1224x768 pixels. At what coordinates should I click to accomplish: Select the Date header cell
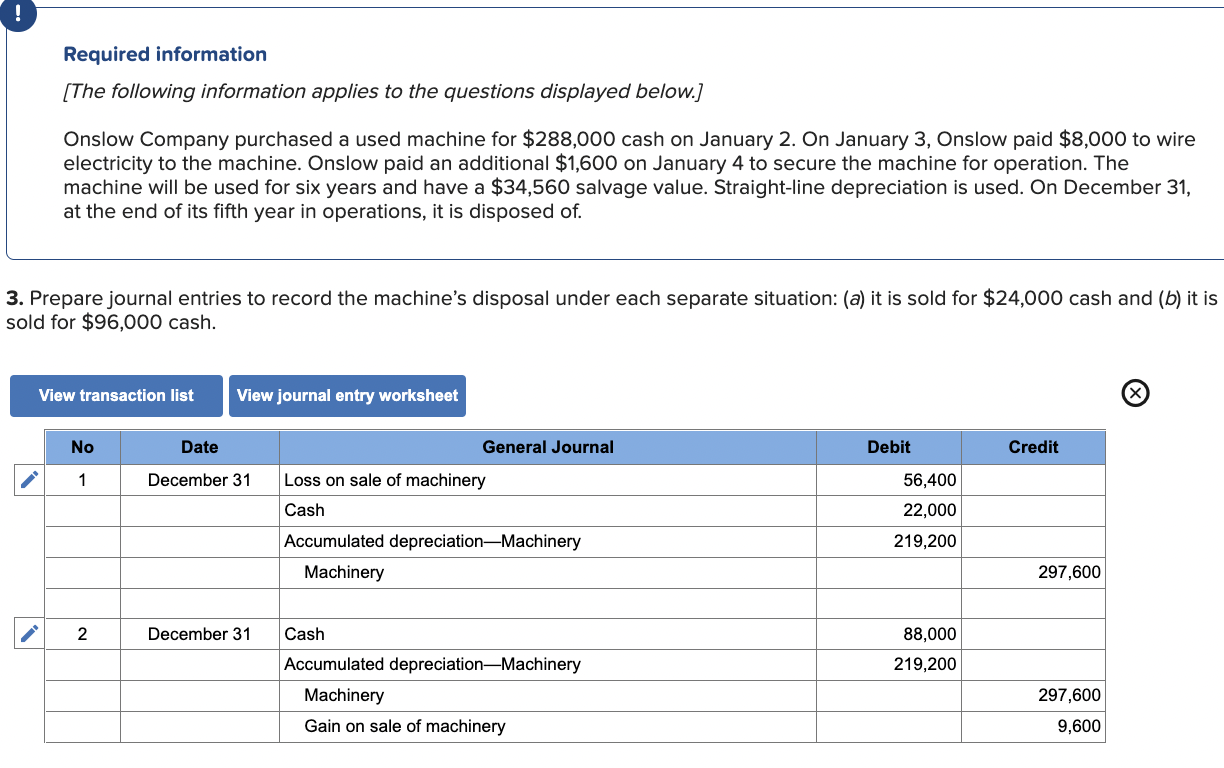tap(199, 447)
